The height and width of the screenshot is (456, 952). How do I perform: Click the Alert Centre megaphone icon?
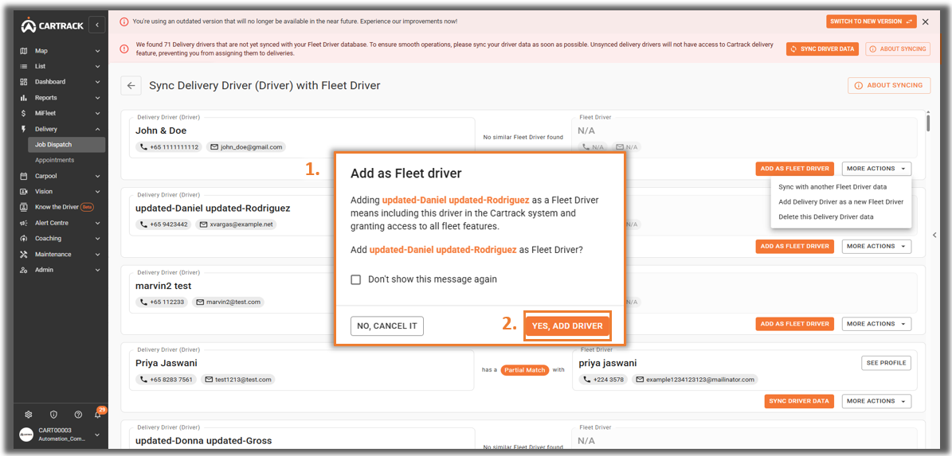(24, 223)
